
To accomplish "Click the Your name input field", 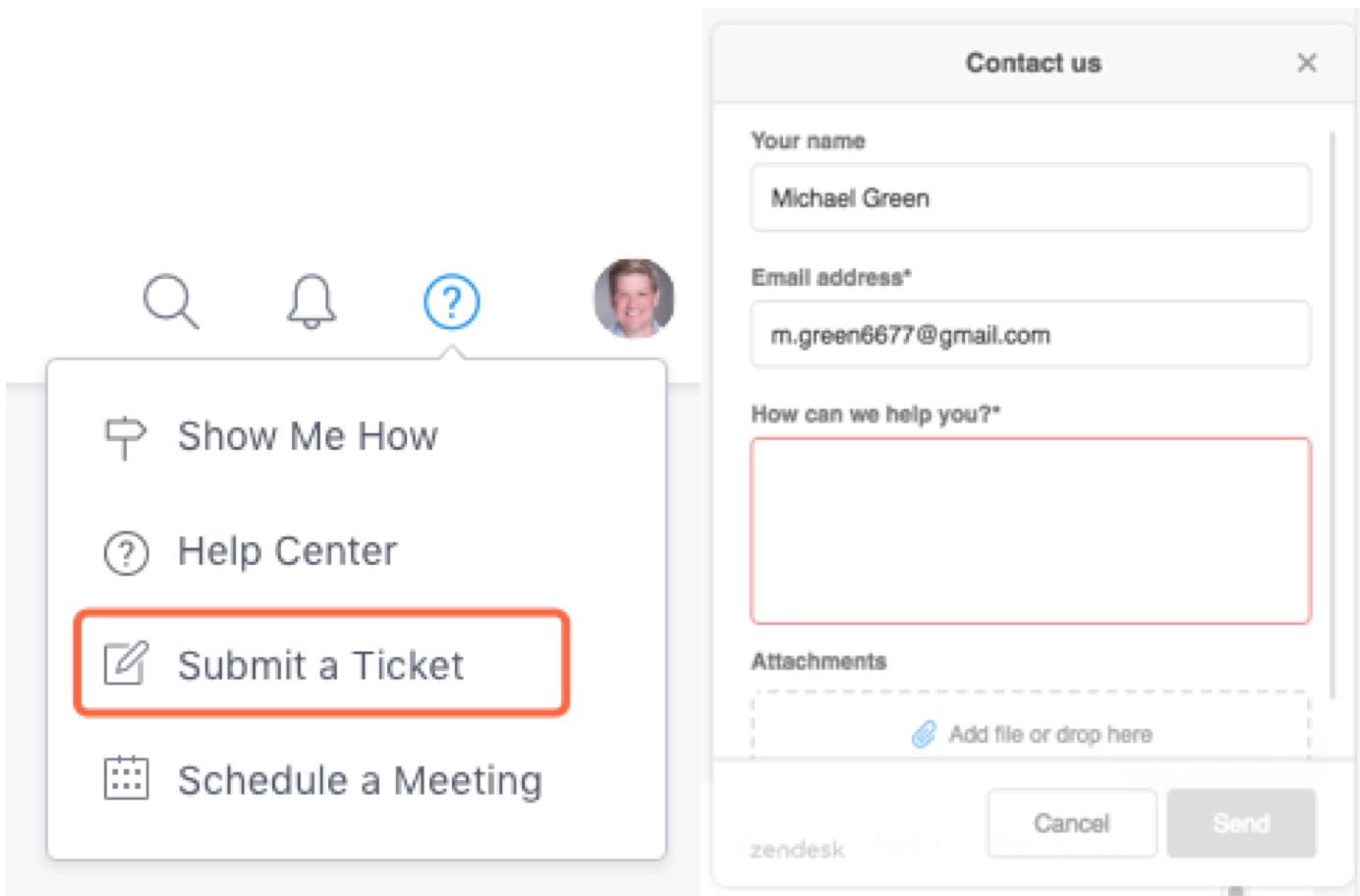I will 1030,198.
